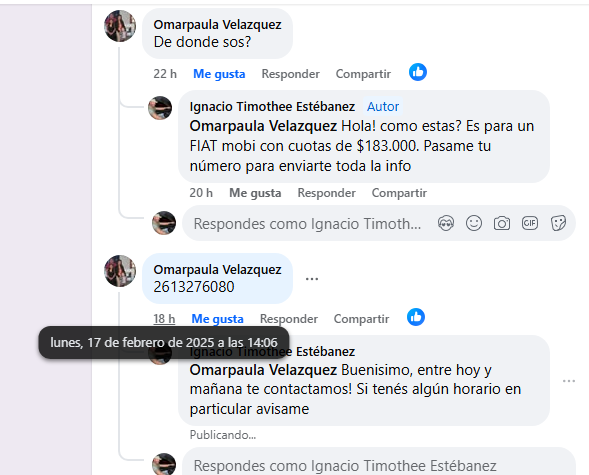589x475 pixels.
Task: Open options menu next to 2613276080 comment
Action: pos(312,279)
